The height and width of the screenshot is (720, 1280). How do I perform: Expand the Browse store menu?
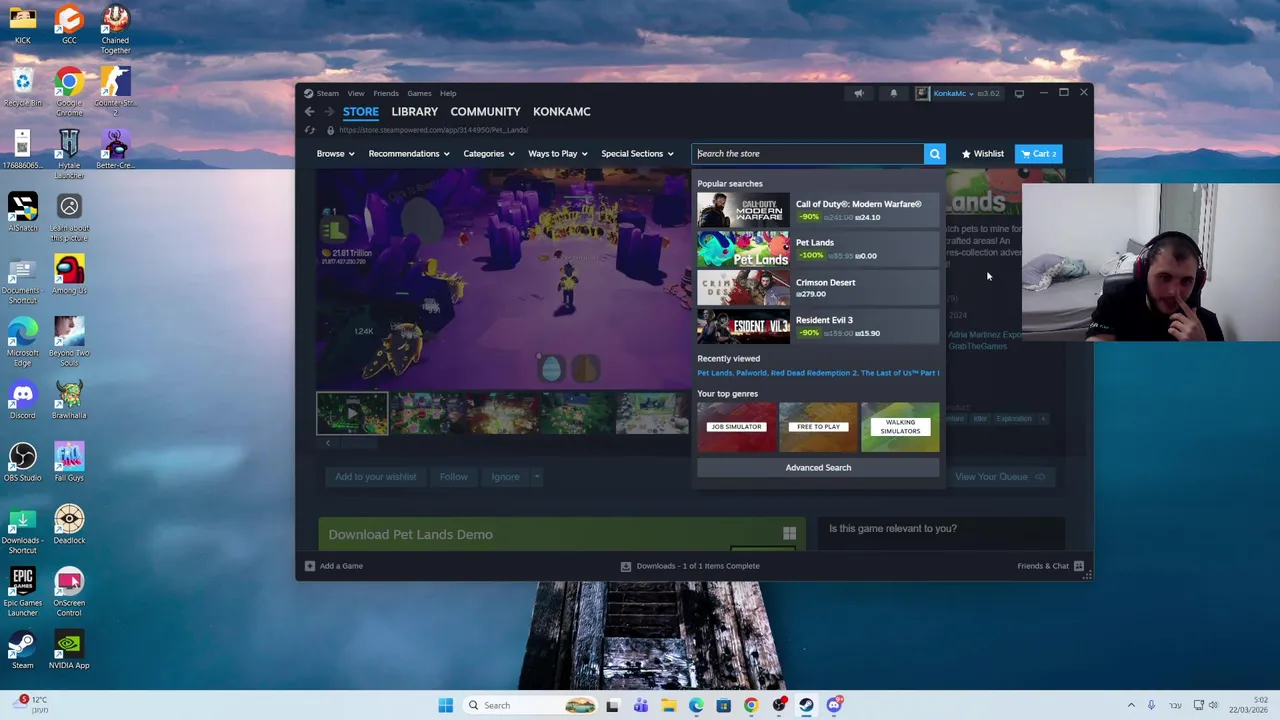coord(335,154)
